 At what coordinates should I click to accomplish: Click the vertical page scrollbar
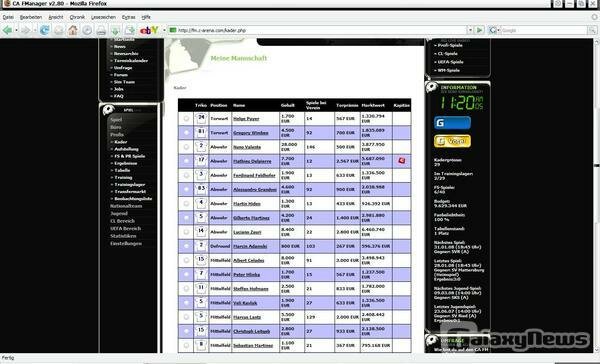(597, 195)
